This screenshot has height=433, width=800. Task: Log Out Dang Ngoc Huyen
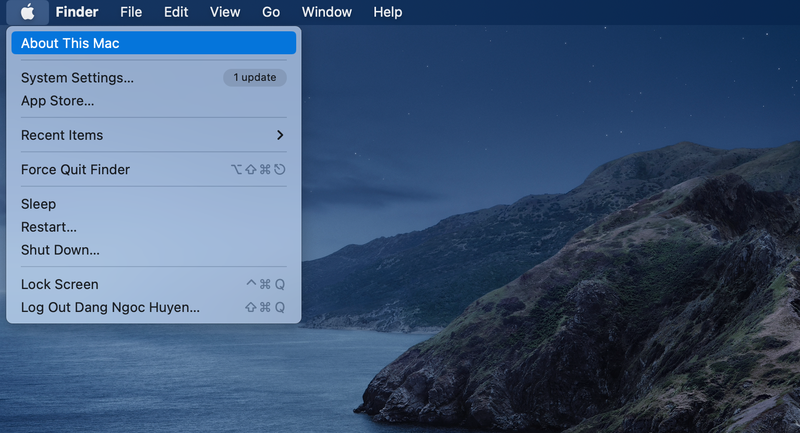point(154,307)
